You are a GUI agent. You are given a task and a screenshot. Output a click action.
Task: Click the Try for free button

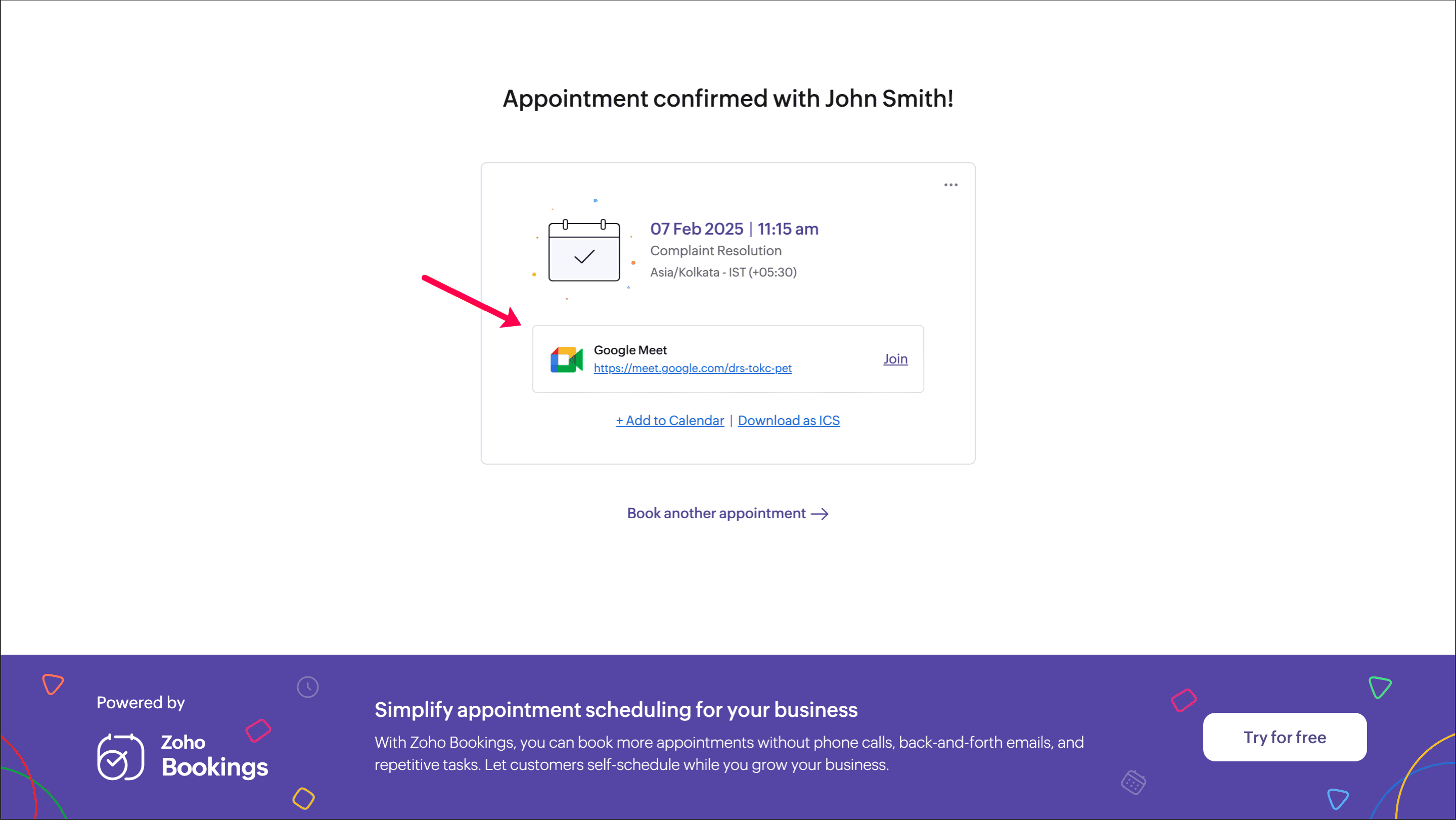[1285, 737]
